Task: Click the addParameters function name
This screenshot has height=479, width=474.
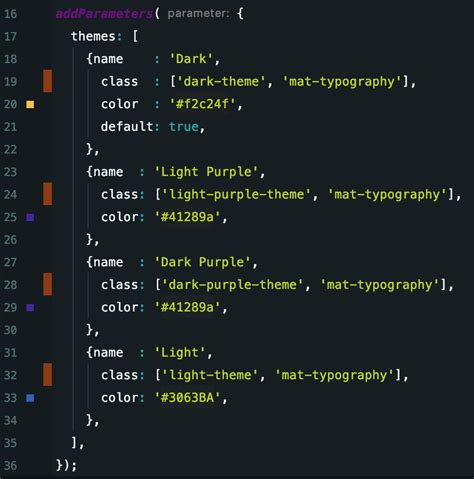Action: 104,14
